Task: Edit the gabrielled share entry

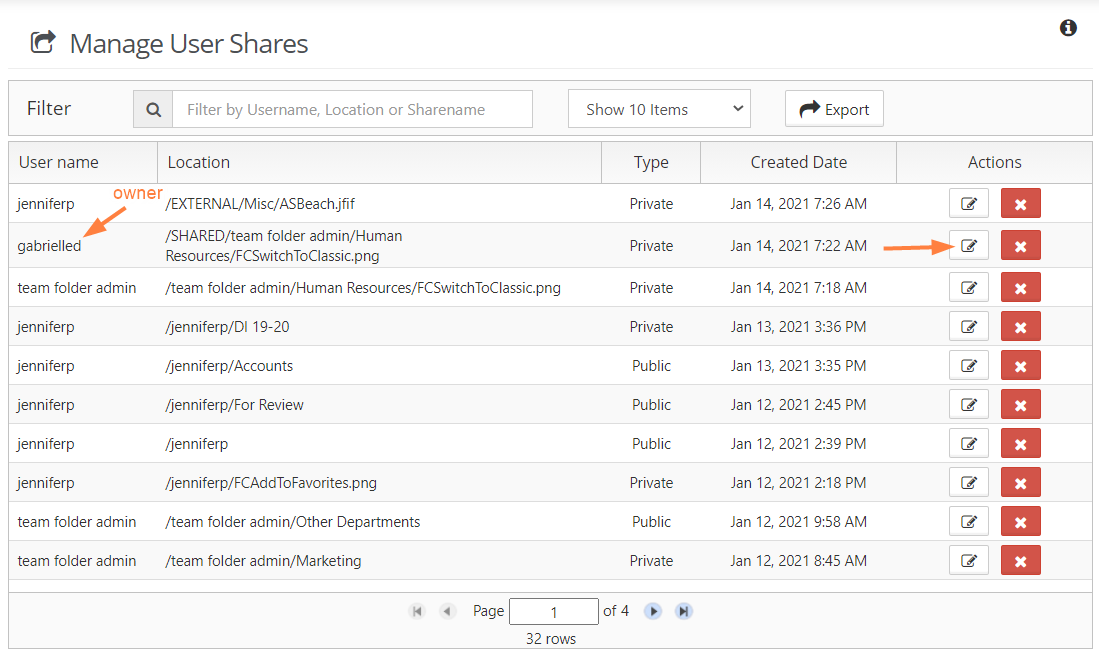Action: pos(968,245)
